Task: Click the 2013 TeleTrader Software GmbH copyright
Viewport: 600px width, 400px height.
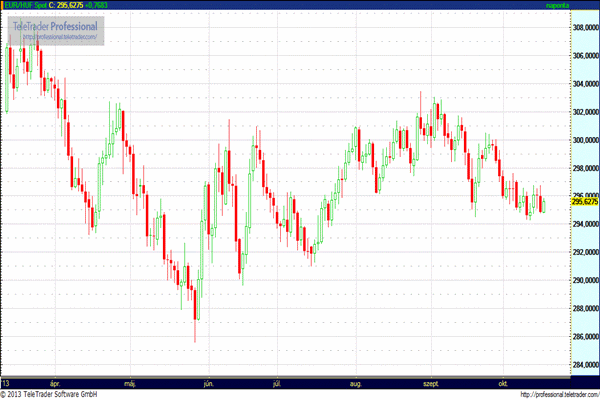Action: tap(62, 394)
